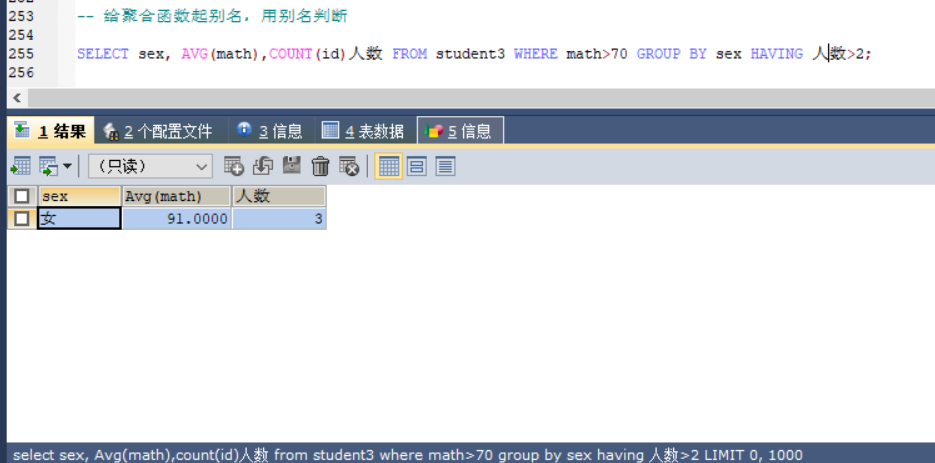Image resolution: width=935 pixels, height=463 pixels.
Task: Click the SELECT keyword on line 255
Action: pos(103,54)
